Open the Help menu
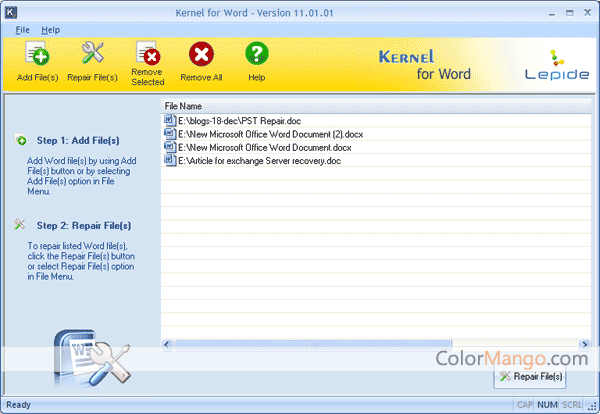 [50, 30]
